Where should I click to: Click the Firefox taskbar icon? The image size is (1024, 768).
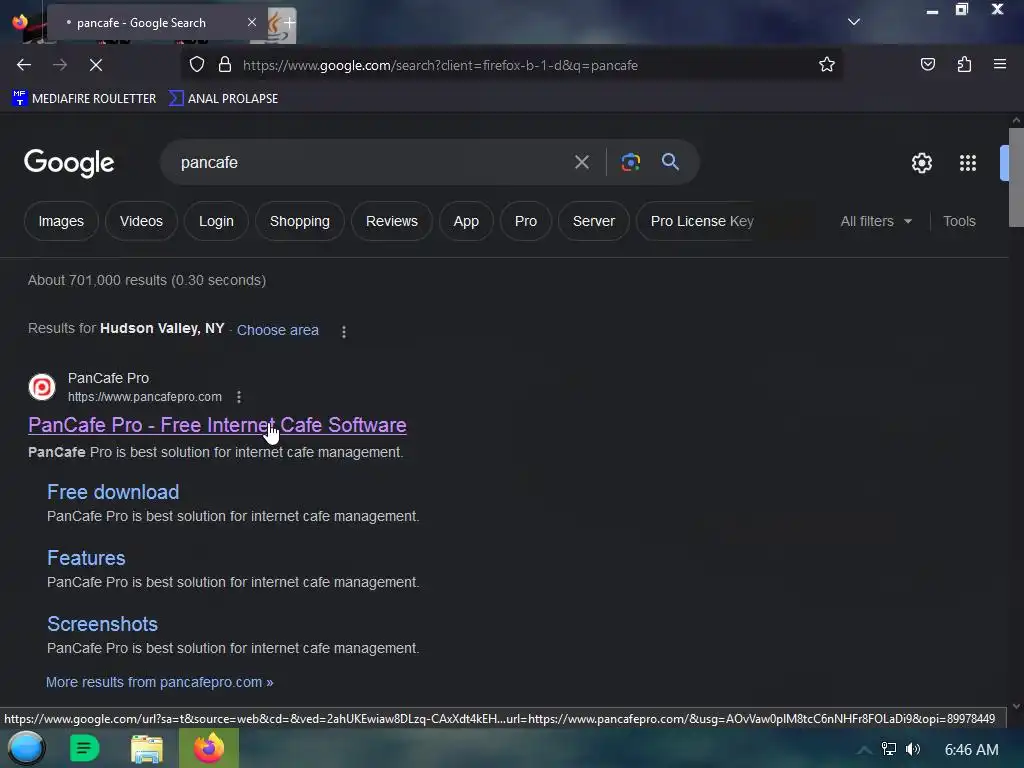click(x=209, y=748)
